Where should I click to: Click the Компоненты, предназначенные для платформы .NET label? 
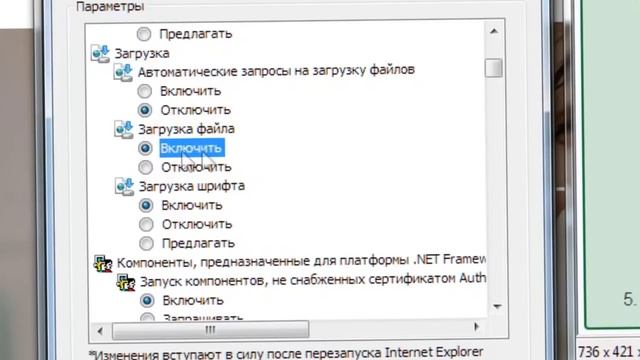click(x=301, y=261)
